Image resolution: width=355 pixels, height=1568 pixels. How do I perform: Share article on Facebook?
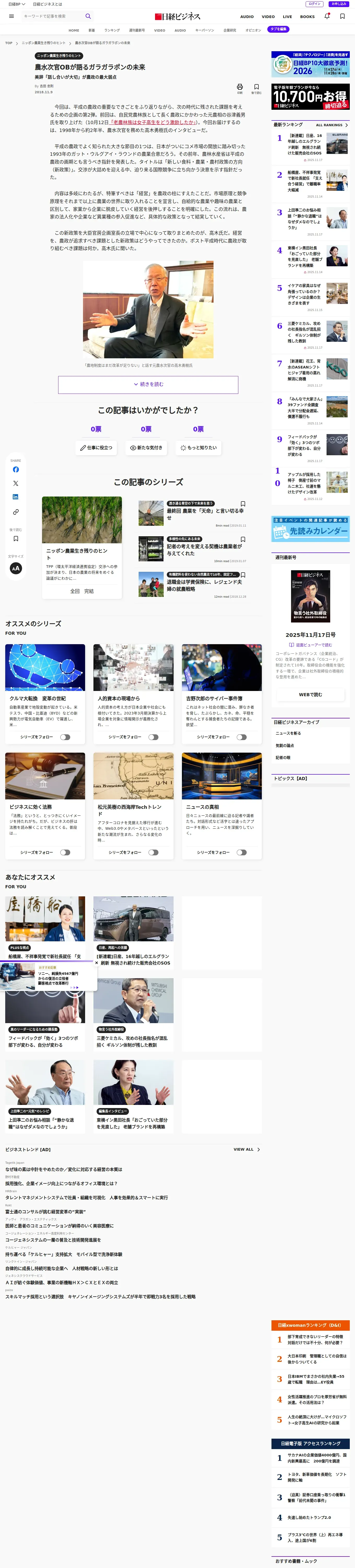[16, 469]
